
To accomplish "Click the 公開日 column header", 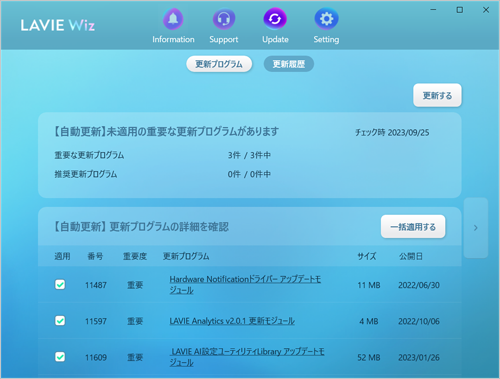I will click(411, 256).
